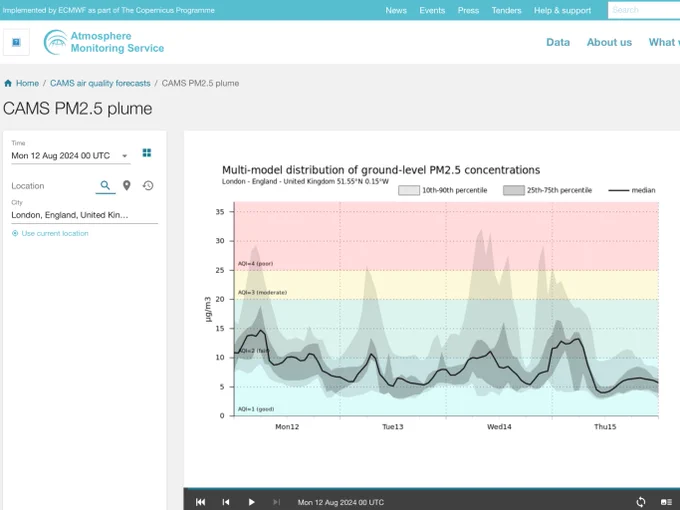Click the chart title Multi-model distribution text

(381, 170)
